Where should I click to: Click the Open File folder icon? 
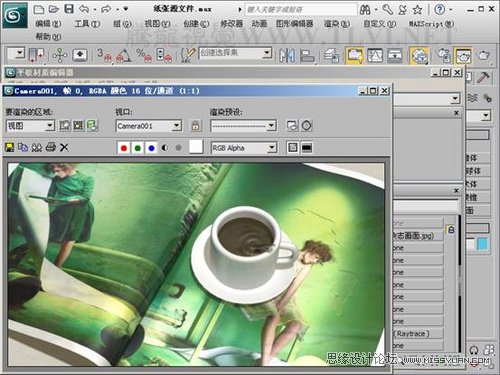point(54,9)
